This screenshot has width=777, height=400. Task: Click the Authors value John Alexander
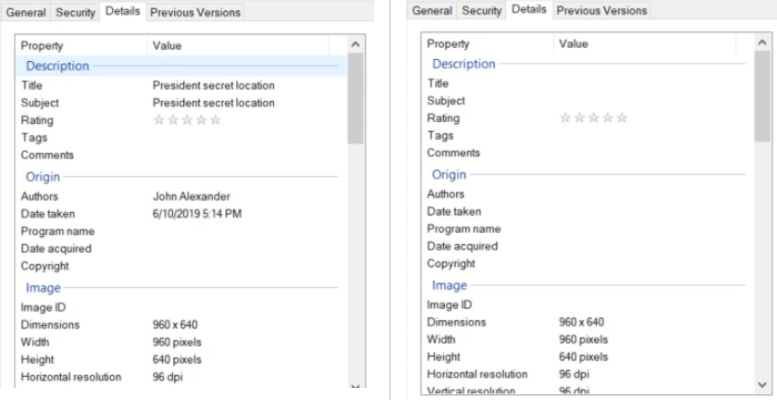point(191,196)
